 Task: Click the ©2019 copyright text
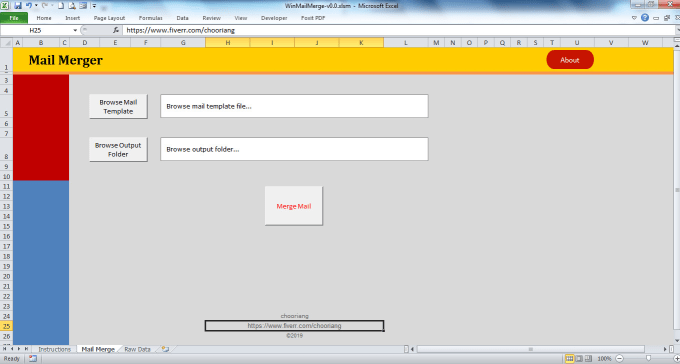[x=294, y=335]
